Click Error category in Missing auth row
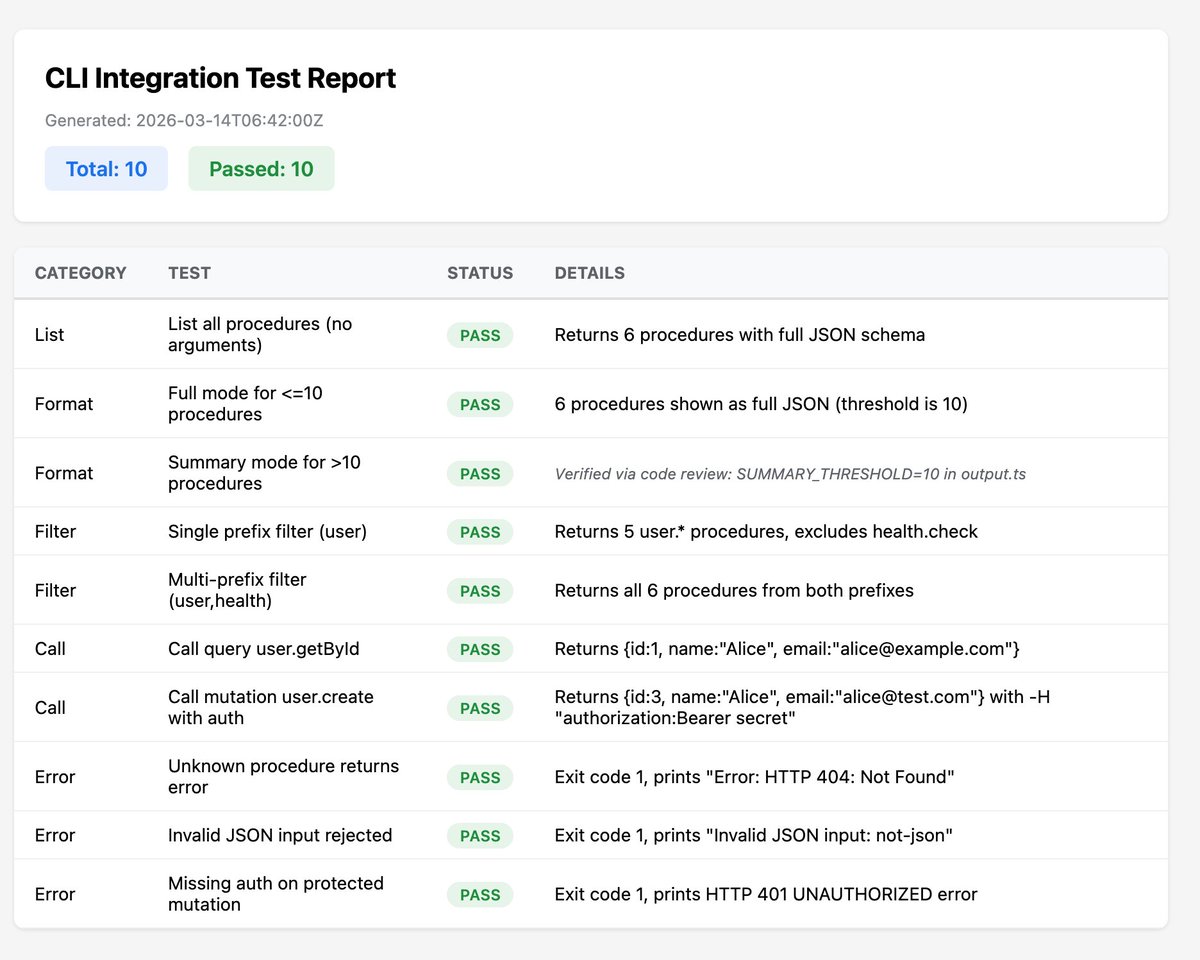1200x960 pixels. [x=55, y=894]
